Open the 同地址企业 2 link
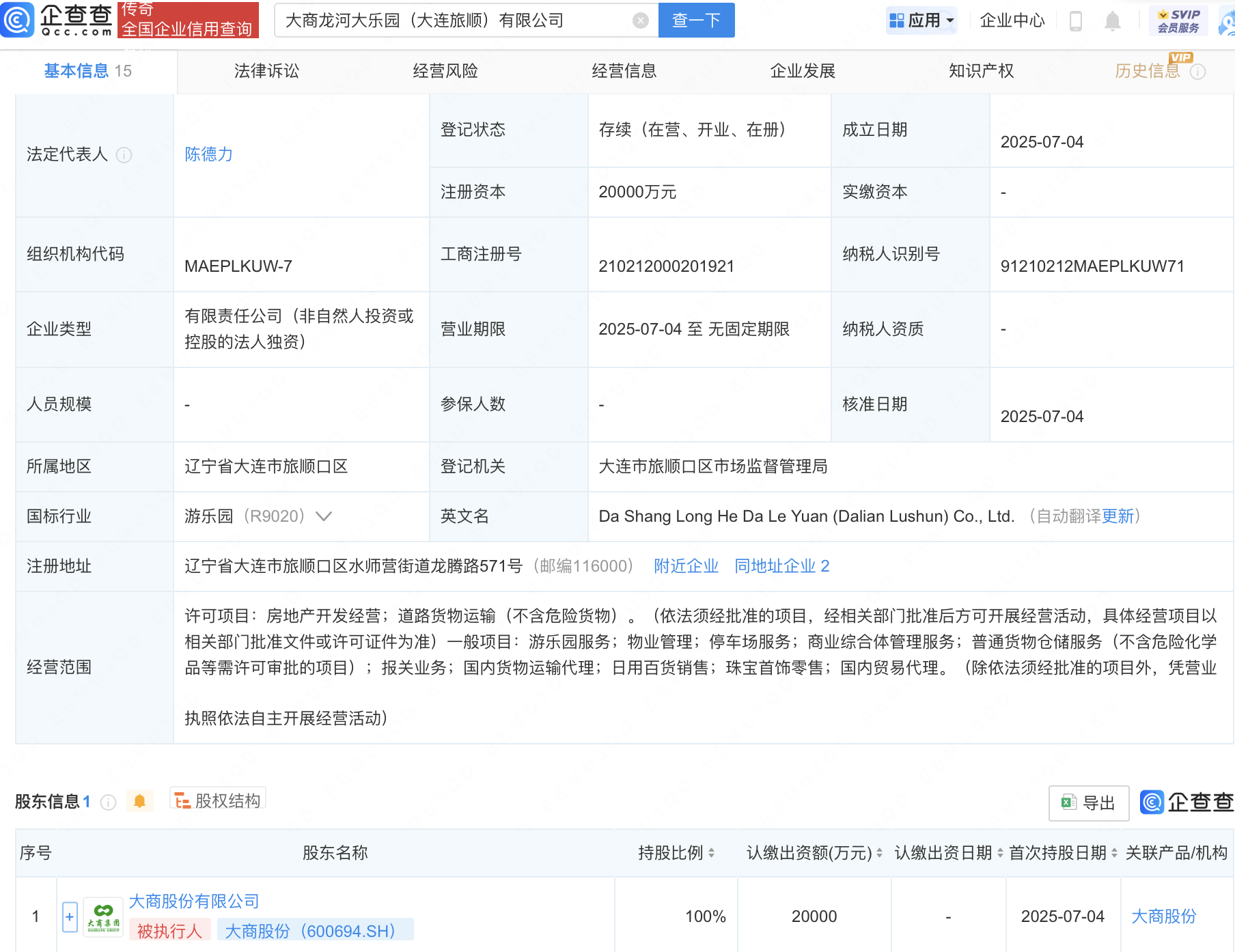Viewport: 1235px width, 952px height. pos(781,566)
